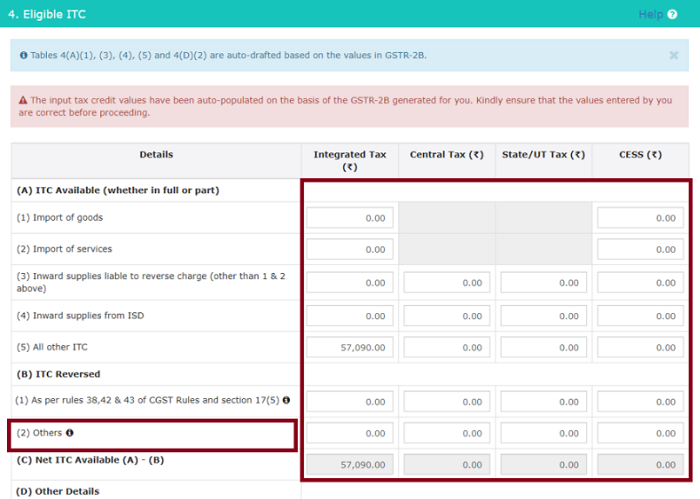700x499 pixels.
Task: Click info icon beside Others row
Action: [x=70, y=433]
